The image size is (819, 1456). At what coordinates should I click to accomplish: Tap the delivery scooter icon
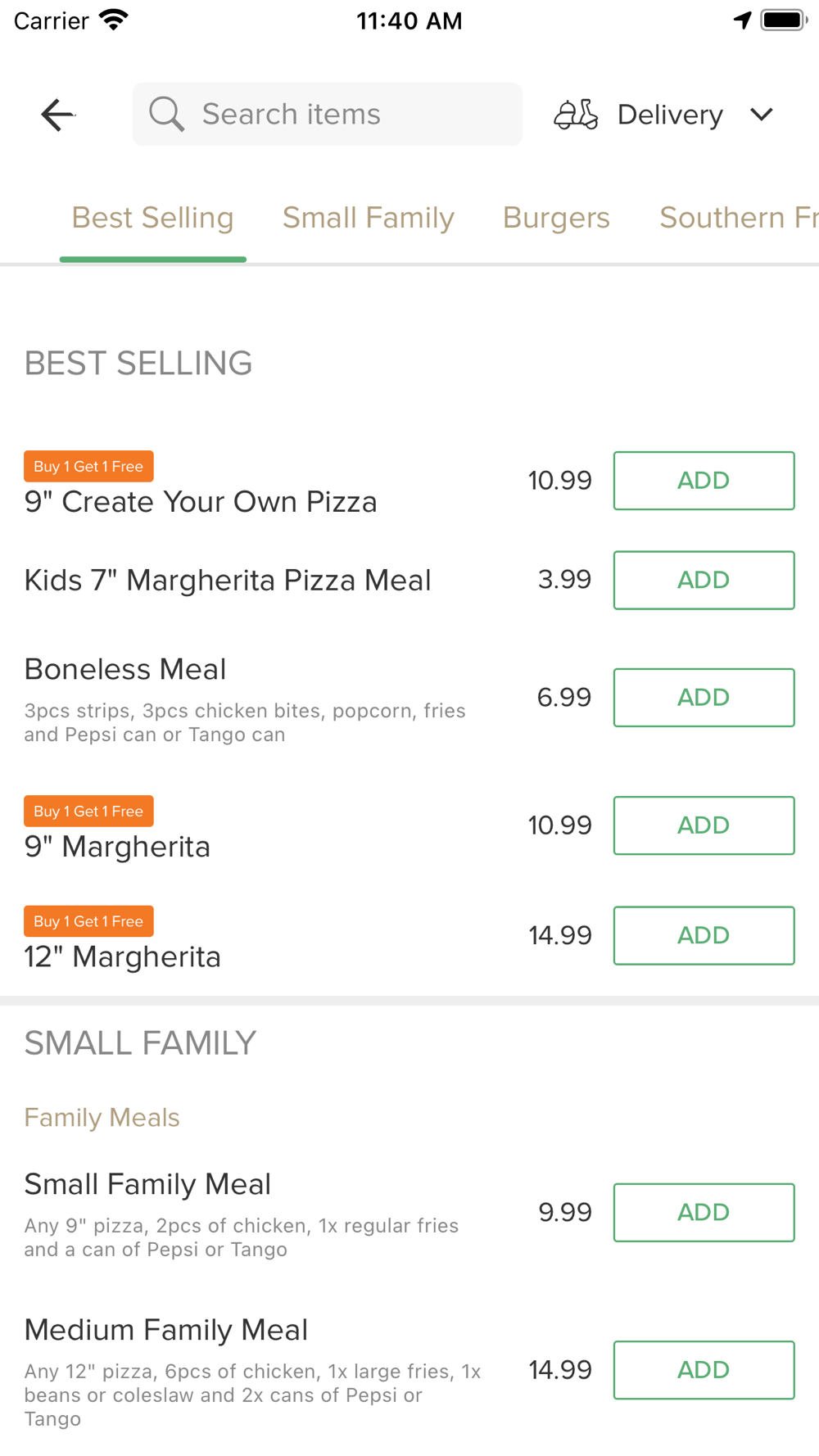coord(576,115)
